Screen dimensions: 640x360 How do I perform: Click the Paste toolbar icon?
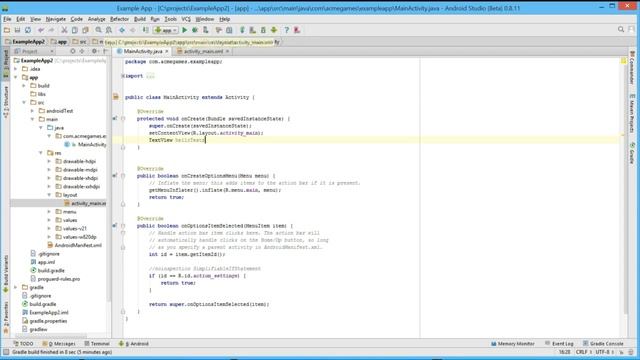tap(85, 30)
